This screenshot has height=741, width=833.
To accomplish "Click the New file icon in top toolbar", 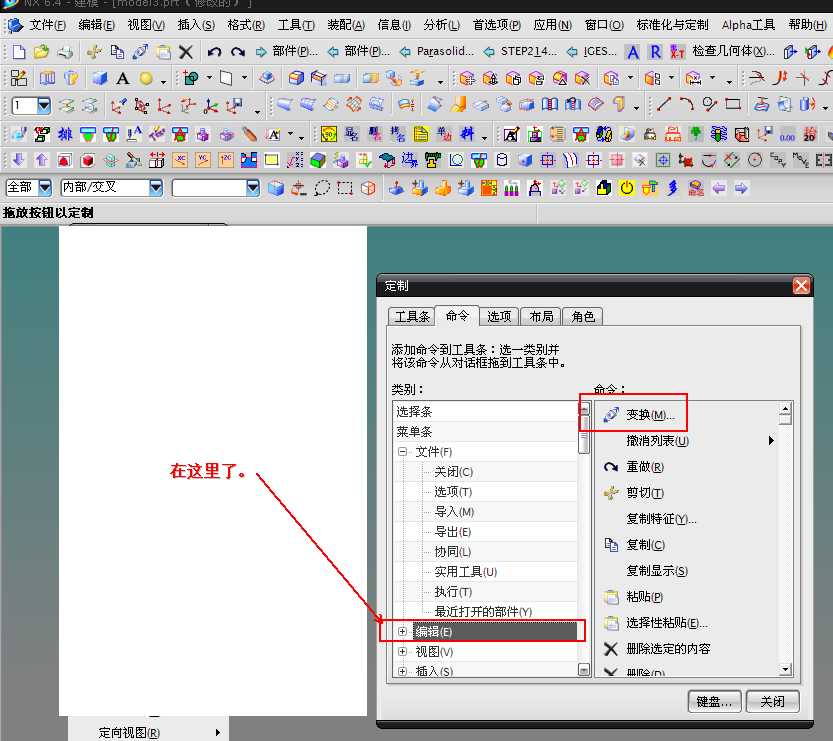I will tap(19, 52).
